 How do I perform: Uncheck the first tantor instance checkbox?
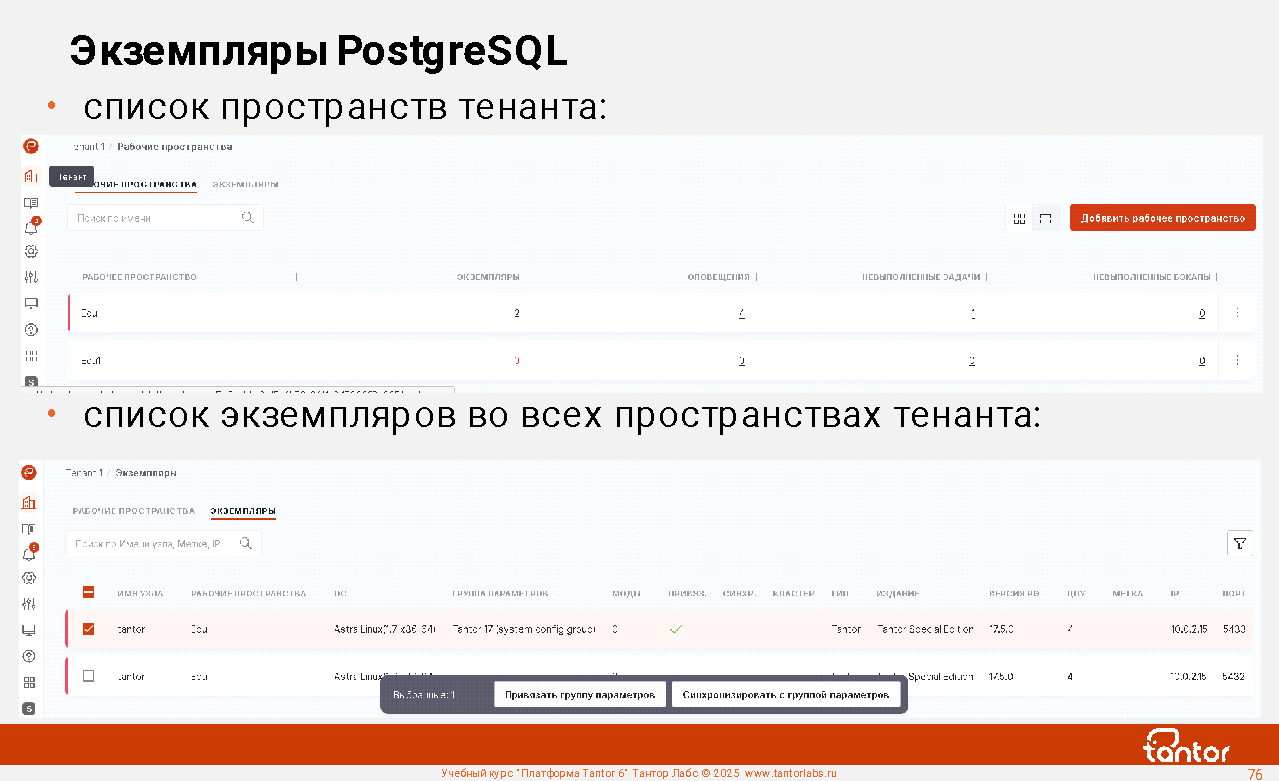(x=88, y=629)
